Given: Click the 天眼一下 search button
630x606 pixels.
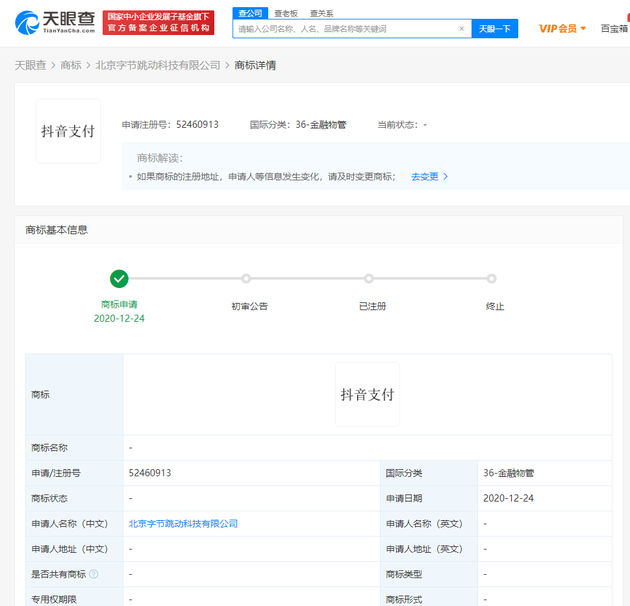Looking at the screenshot, I should tap(495, 29).
